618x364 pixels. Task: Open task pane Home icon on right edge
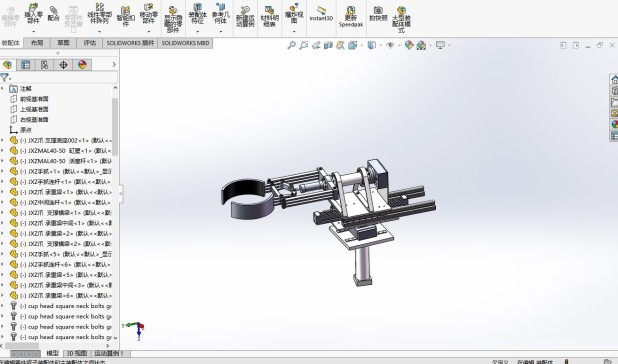[x=614, y=79]
